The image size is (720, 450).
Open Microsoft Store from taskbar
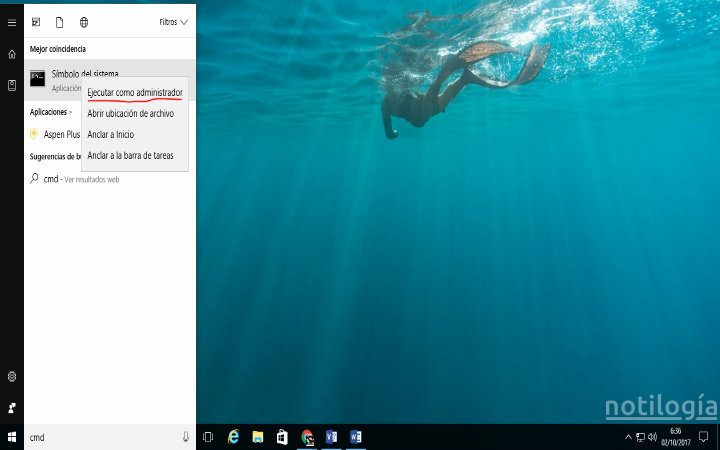pyautogui.click(x=282, y=437)
